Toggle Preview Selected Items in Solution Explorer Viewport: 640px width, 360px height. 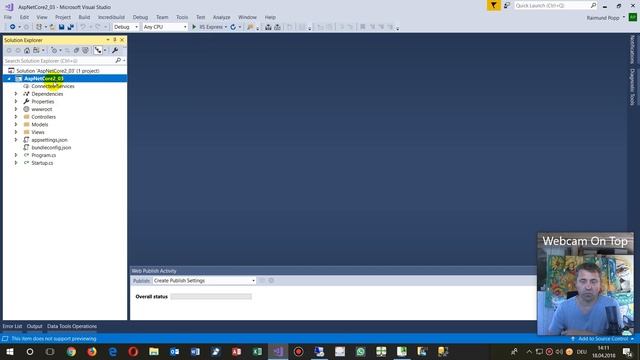tap(98, 50)
